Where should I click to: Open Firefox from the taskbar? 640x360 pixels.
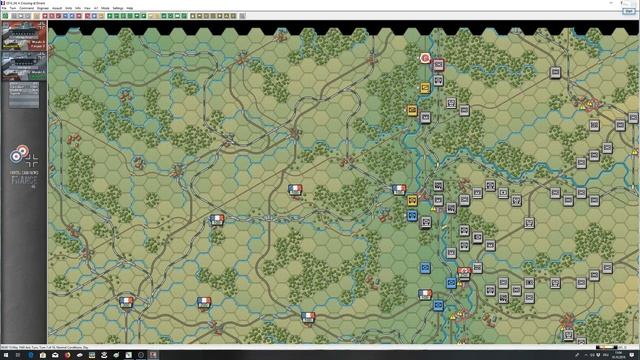coord(67,355)
